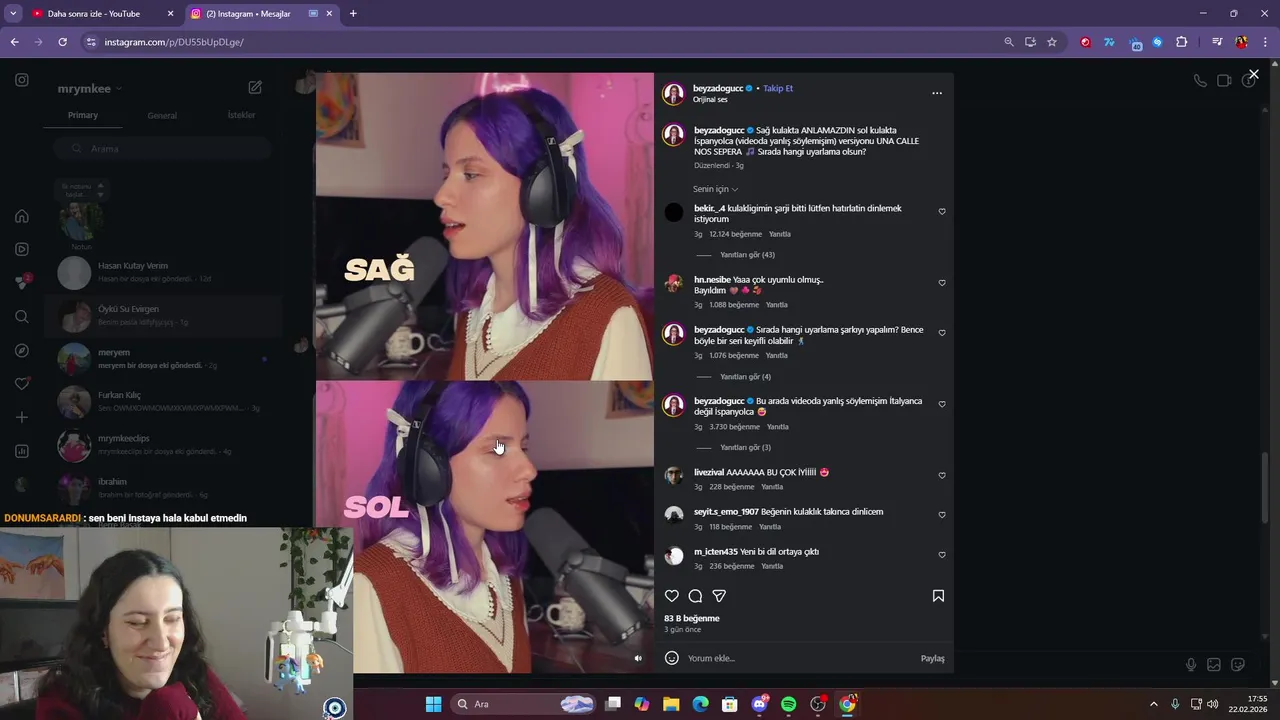Open the comment bubble icon under the post

pos(695,596)
